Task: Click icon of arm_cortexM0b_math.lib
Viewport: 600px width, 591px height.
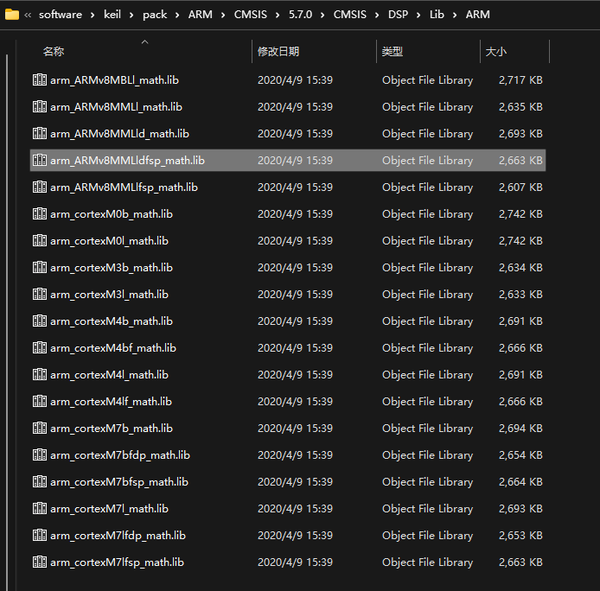Action: 39,214
